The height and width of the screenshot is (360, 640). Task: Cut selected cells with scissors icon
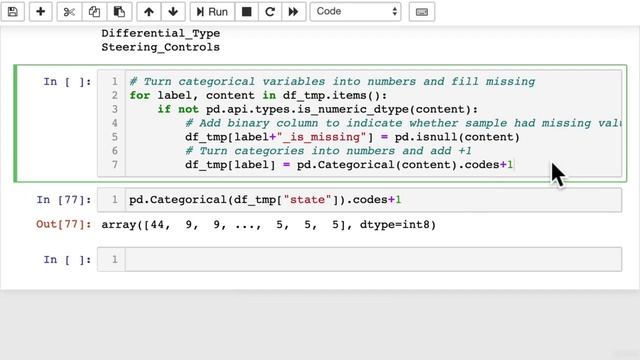point(69,11)
